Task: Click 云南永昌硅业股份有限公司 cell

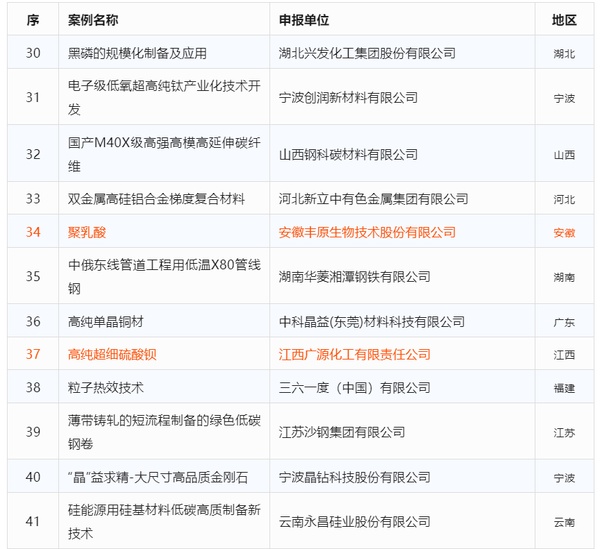Action: tap(354, 521)
